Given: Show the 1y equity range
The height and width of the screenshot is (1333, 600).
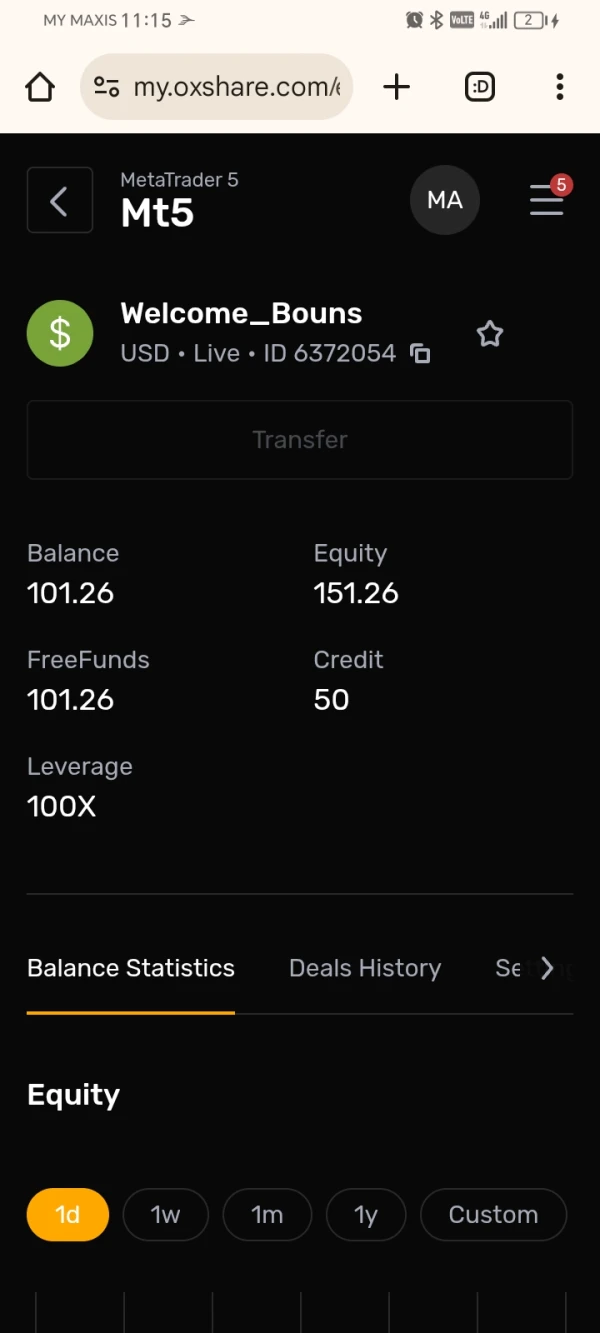Looking at the screenshot, I should [366, 1215].
